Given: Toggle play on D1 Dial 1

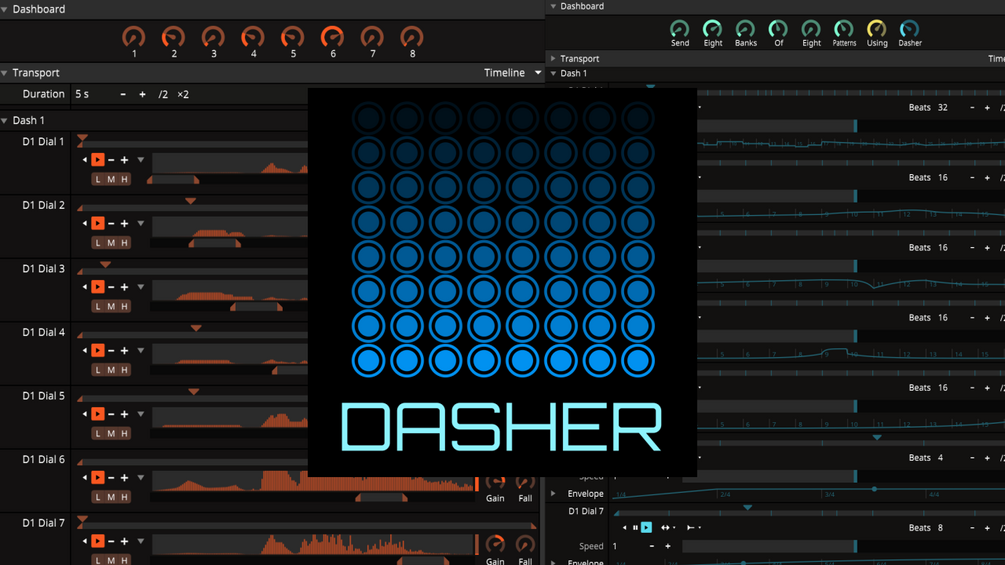Looking at the screenshot, I should pos(97,160).
